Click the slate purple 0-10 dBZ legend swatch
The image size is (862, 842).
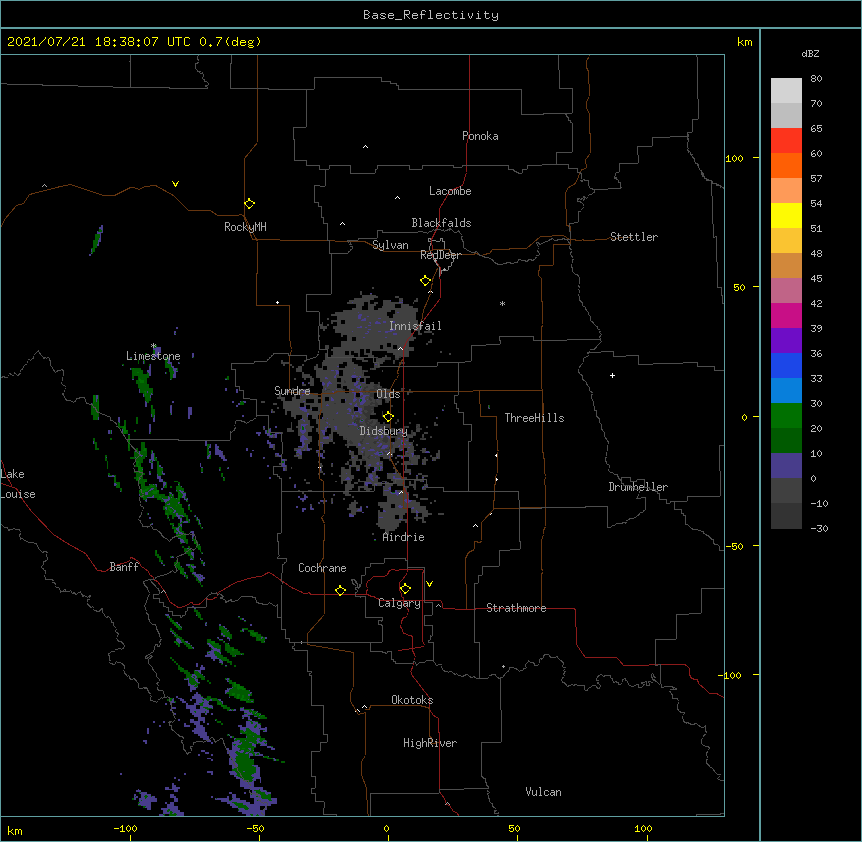point(786,466)
